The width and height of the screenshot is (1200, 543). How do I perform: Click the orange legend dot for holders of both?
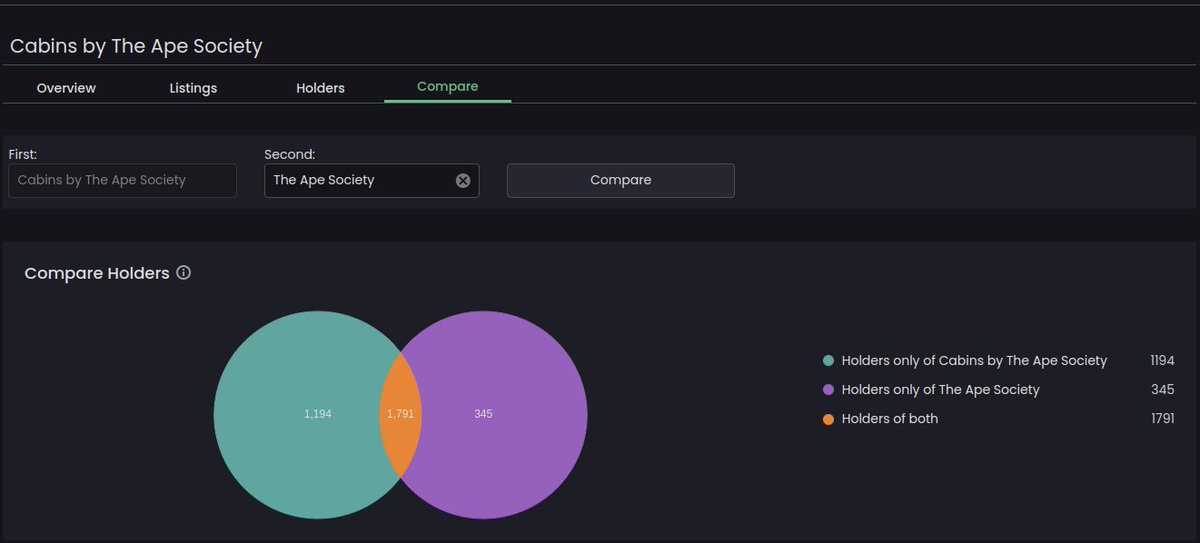[x=828, y=419]
